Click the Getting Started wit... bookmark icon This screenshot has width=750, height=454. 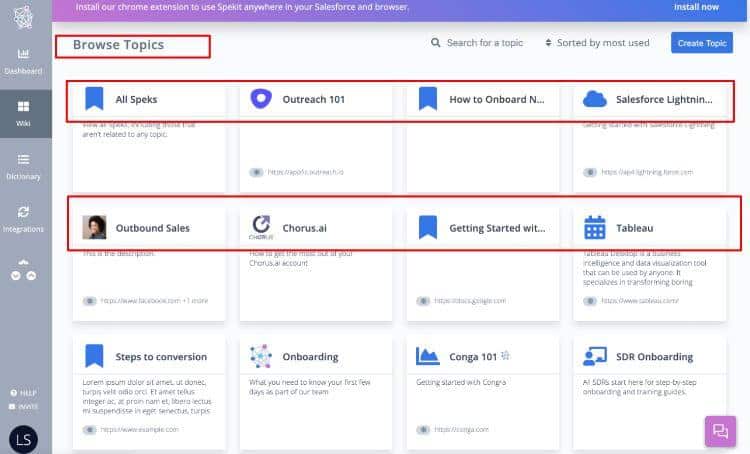(428, 227)
